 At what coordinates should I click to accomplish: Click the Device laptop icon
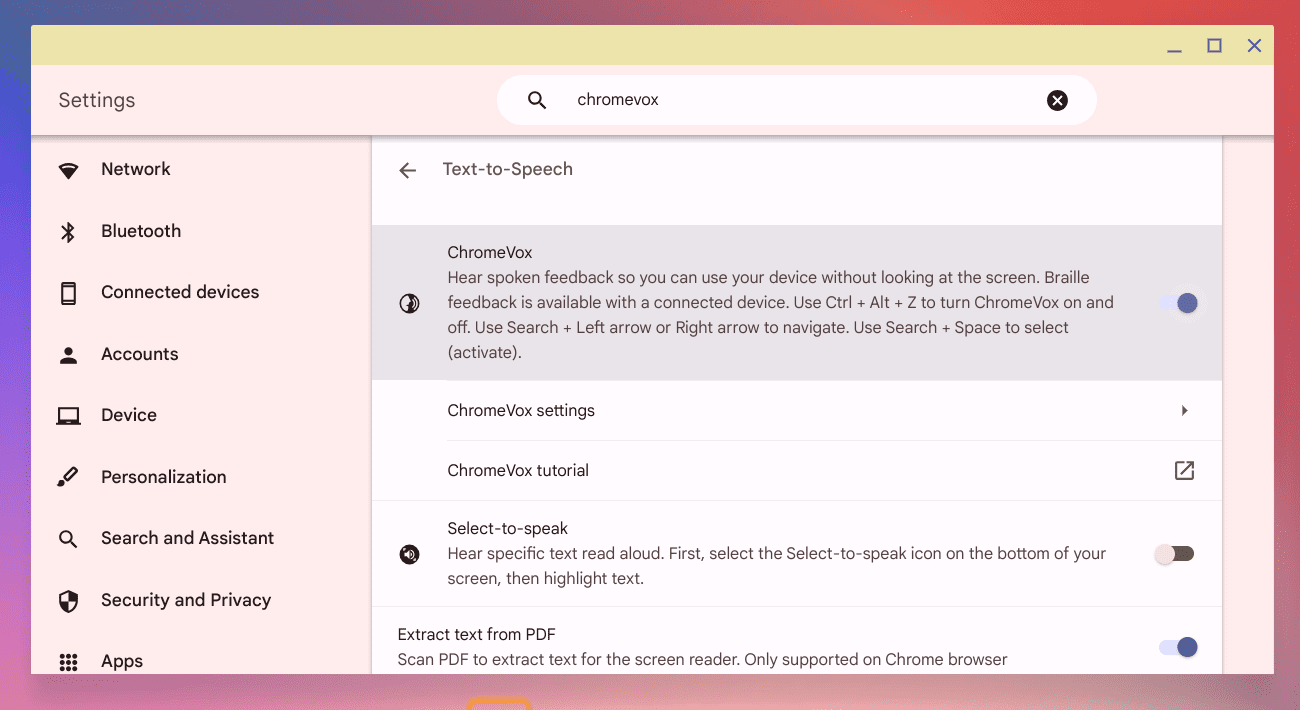[x=68, y=416]
